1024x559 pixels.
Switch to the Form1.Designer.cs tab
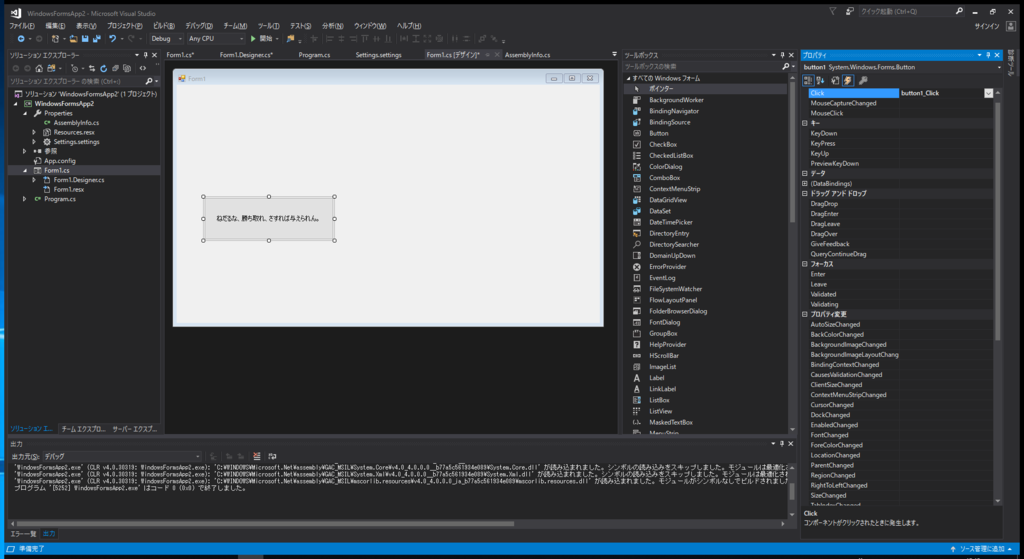tap(246, 55)
